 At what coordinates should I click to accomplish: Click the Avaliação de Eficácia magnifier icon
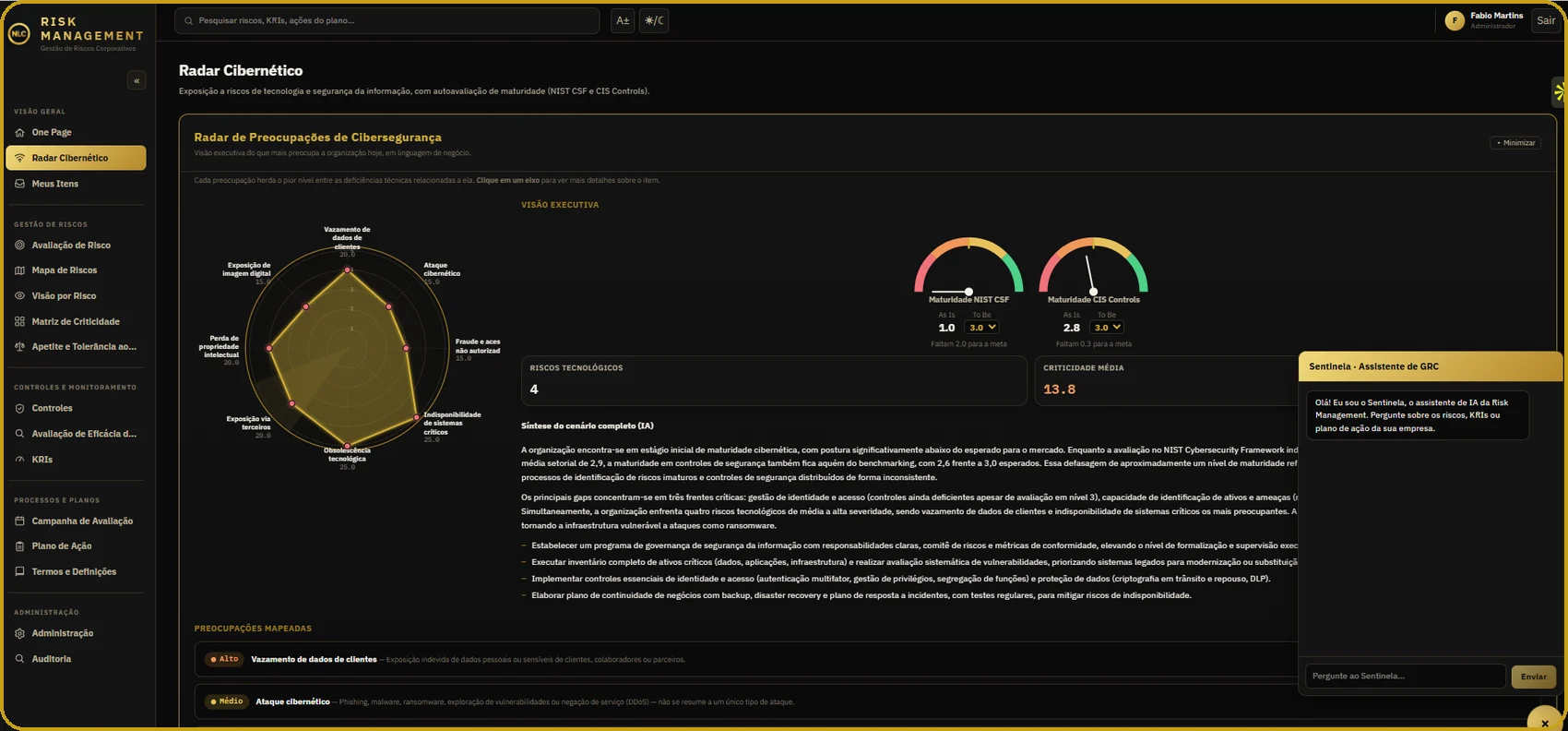20,434
